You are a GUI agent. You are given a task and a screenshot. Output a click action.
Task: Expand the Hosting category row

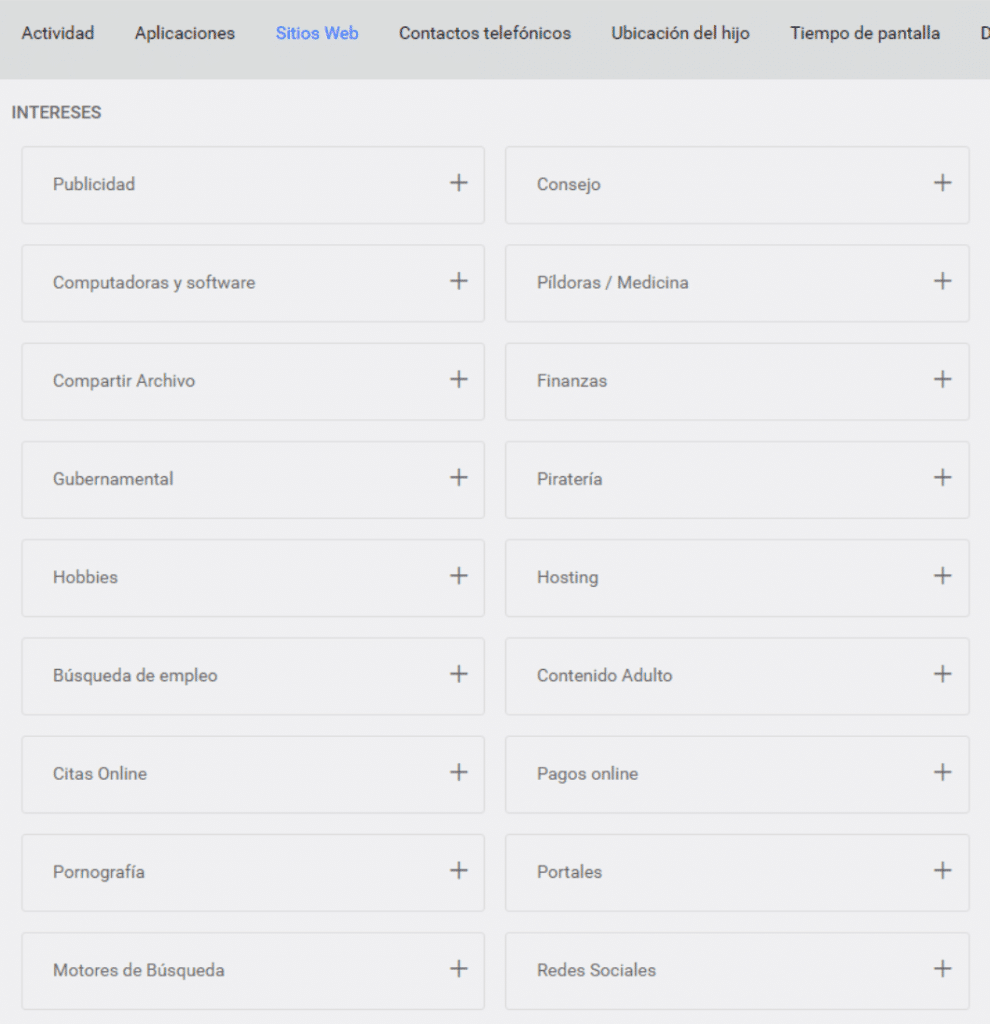pos(737,578)
